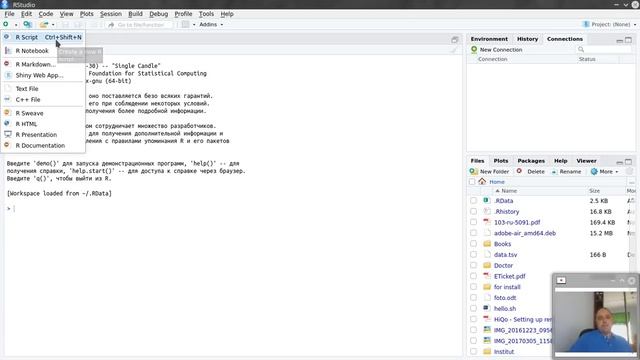The image size is (640, 360).
Task: Maximize the Connections pane
Action: [x=629, y=40]
